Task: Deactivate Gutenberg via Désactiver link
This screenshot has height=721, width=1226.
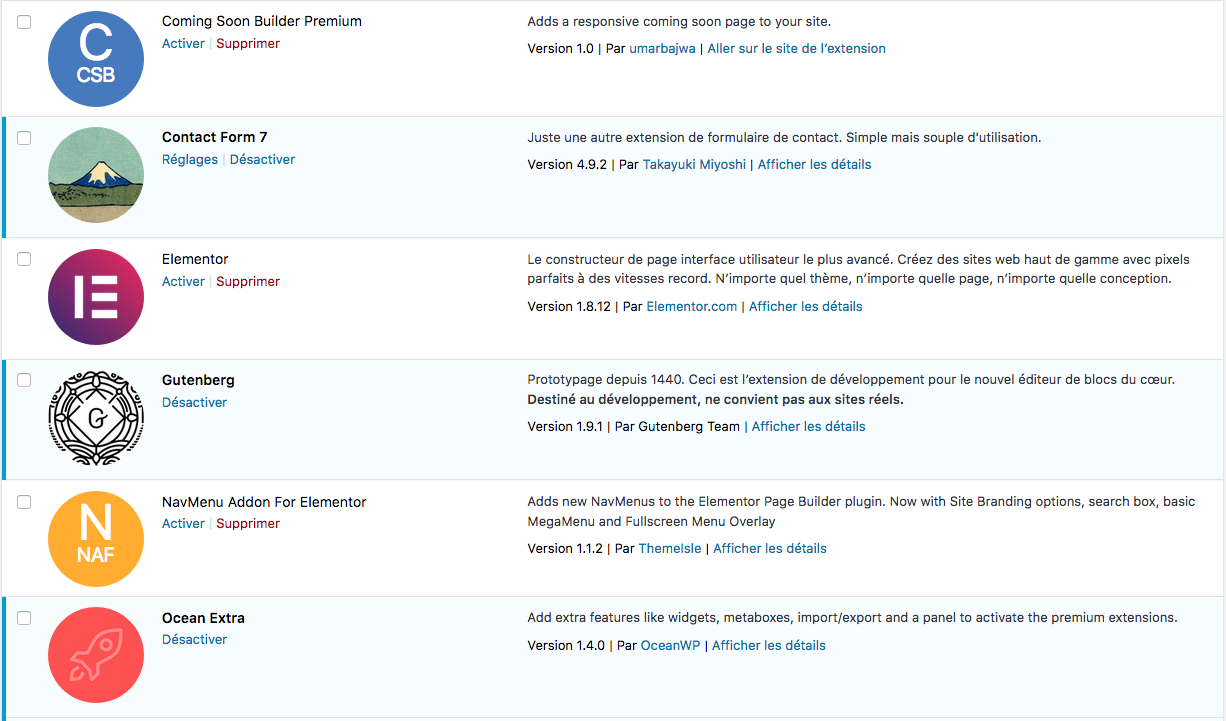Action: (x=194, y=402)
